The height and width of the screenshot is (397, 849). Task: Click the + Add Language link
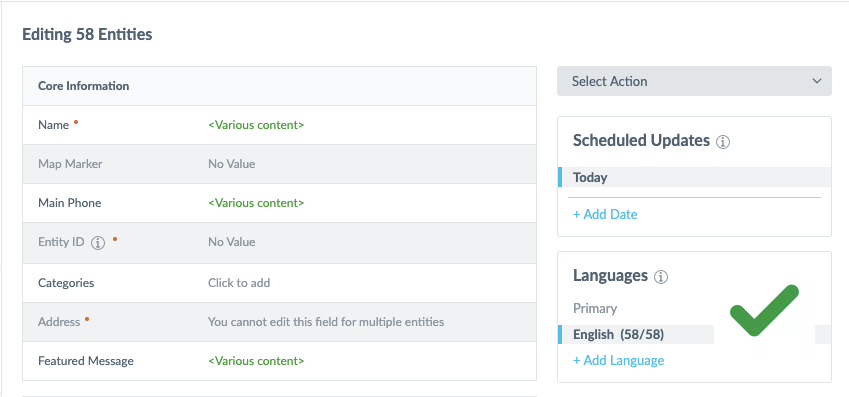(x=618, y=360)
